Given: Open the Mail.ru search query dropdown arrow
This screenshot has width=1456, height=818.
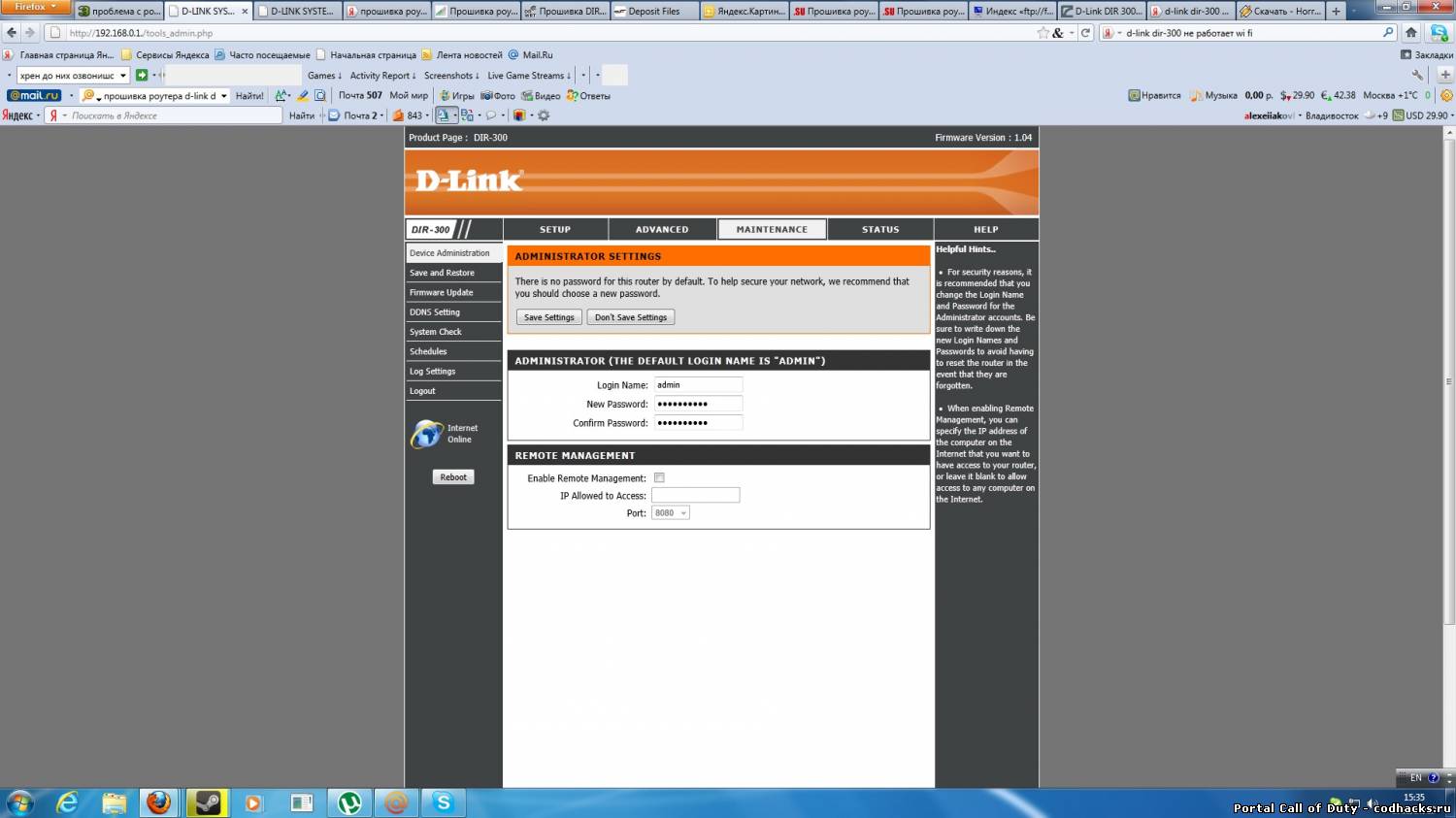Looking at the screenshot, I should (x=223, y=96).
